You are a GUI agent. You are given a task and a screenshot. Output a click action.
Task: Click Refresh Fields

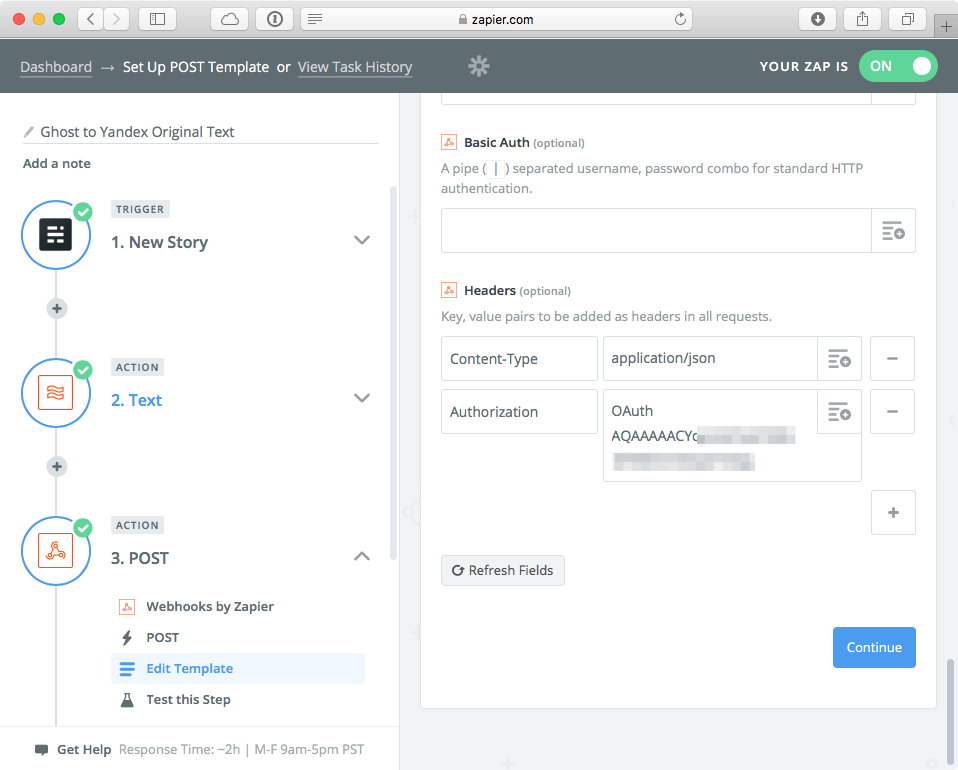click(x=502, y=570)
